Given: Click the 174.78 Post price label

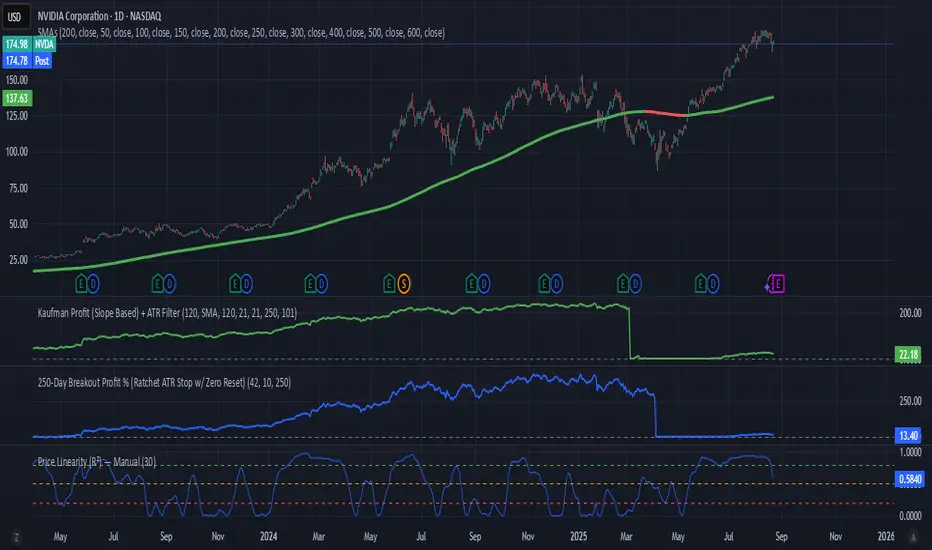Looking at the screenshot, I should point(27,61).
